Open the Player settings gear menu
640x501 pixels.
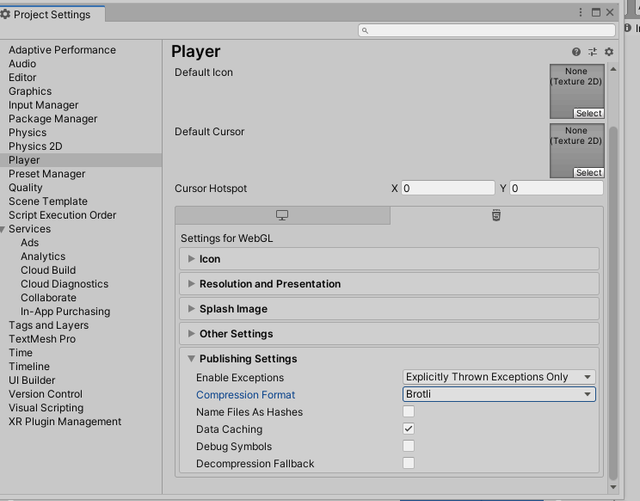608,51
